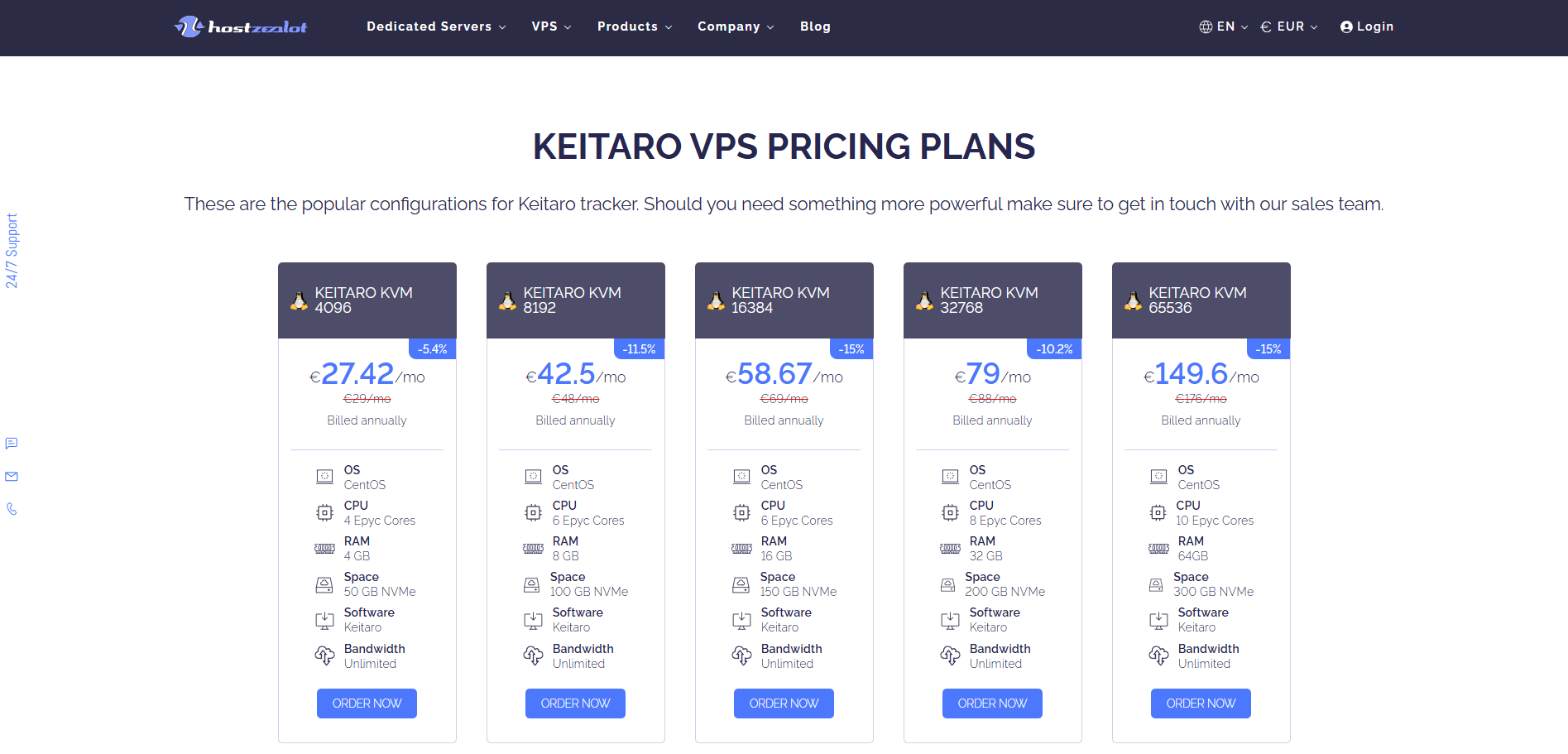Click the phone icon in left sidebar

coord(12,509)
